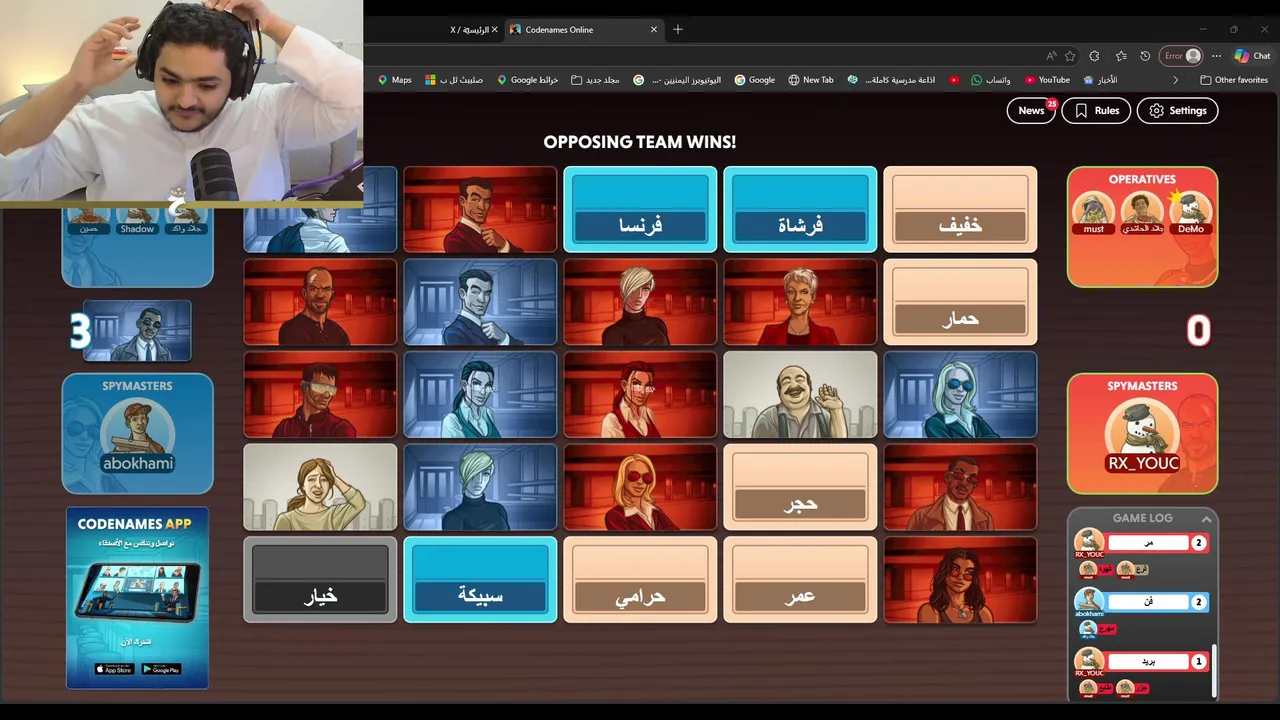Open the browser History icon
The width and height of the screenshot is (1280, 720).
point(1145,56)
